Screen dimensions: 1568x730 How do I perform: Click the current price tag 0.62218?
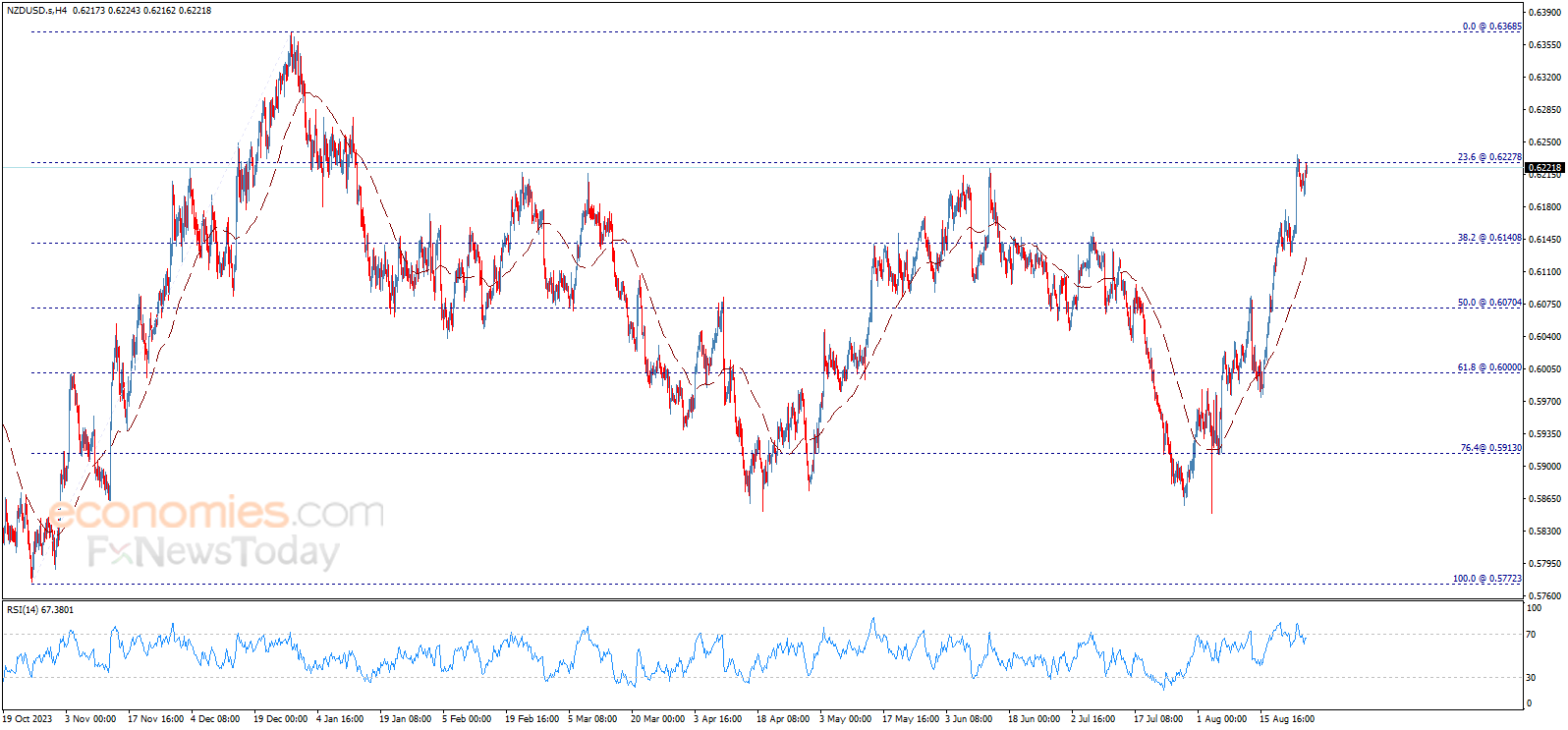1544,168
